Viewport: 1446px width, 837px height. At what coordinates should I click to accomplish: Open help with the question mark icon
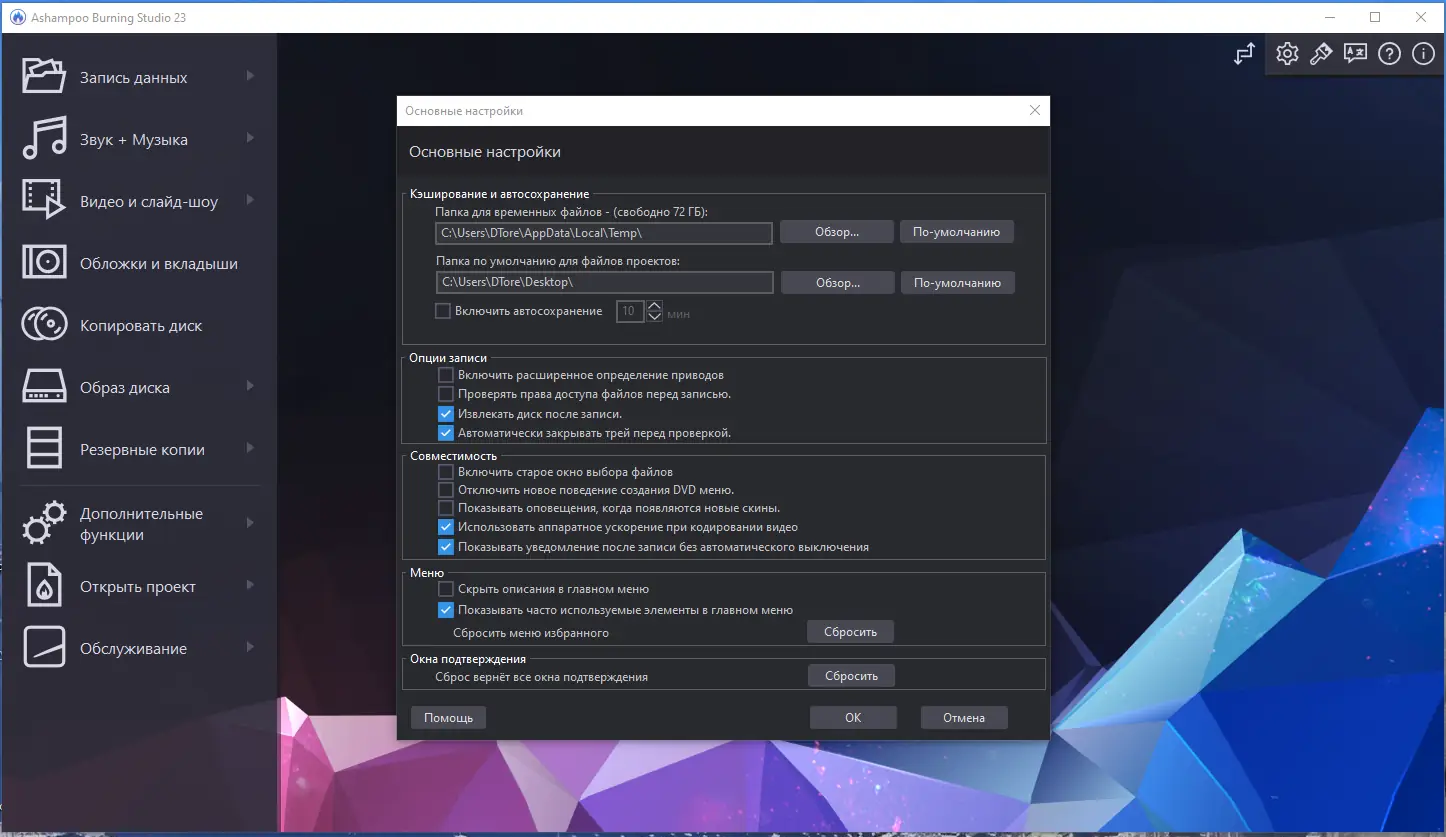tap(1389, 54)
